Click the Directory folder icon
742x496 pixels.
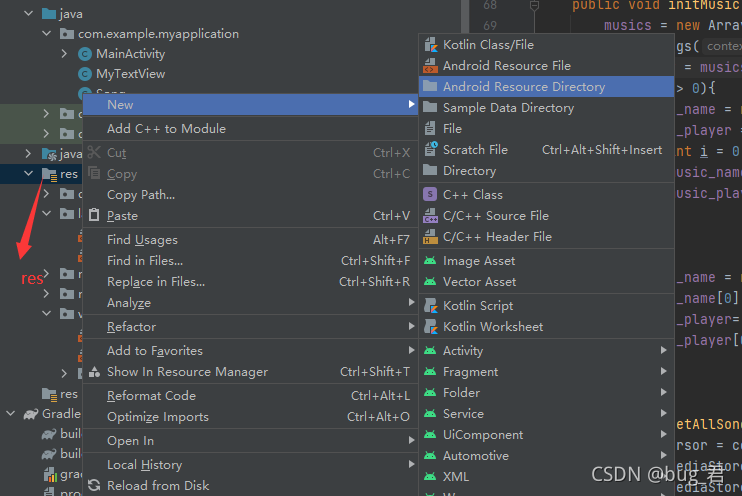coord(430,170)
